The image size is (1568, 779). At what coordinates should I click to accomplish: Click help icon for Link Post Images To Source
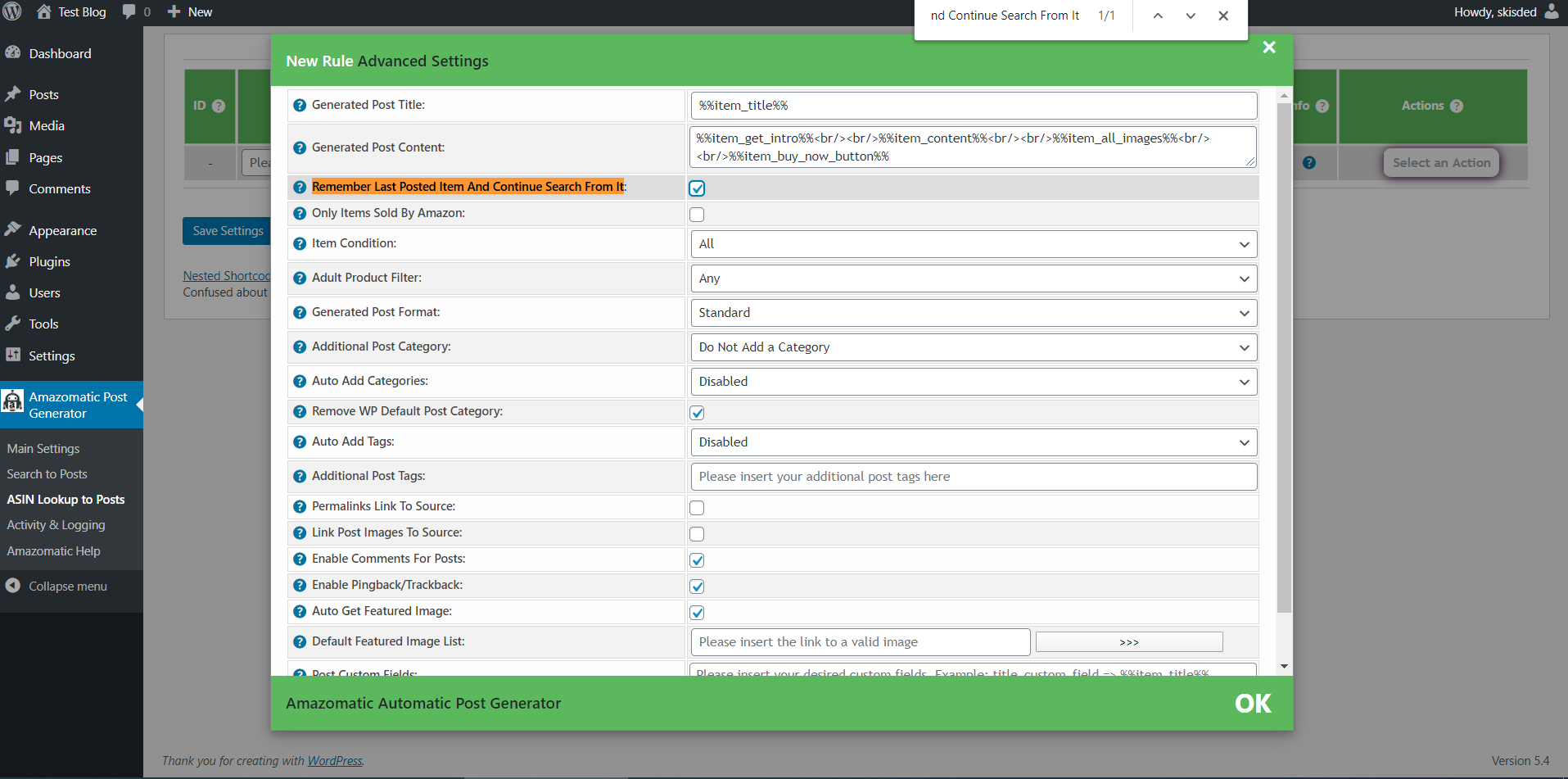tap(300, 533)
